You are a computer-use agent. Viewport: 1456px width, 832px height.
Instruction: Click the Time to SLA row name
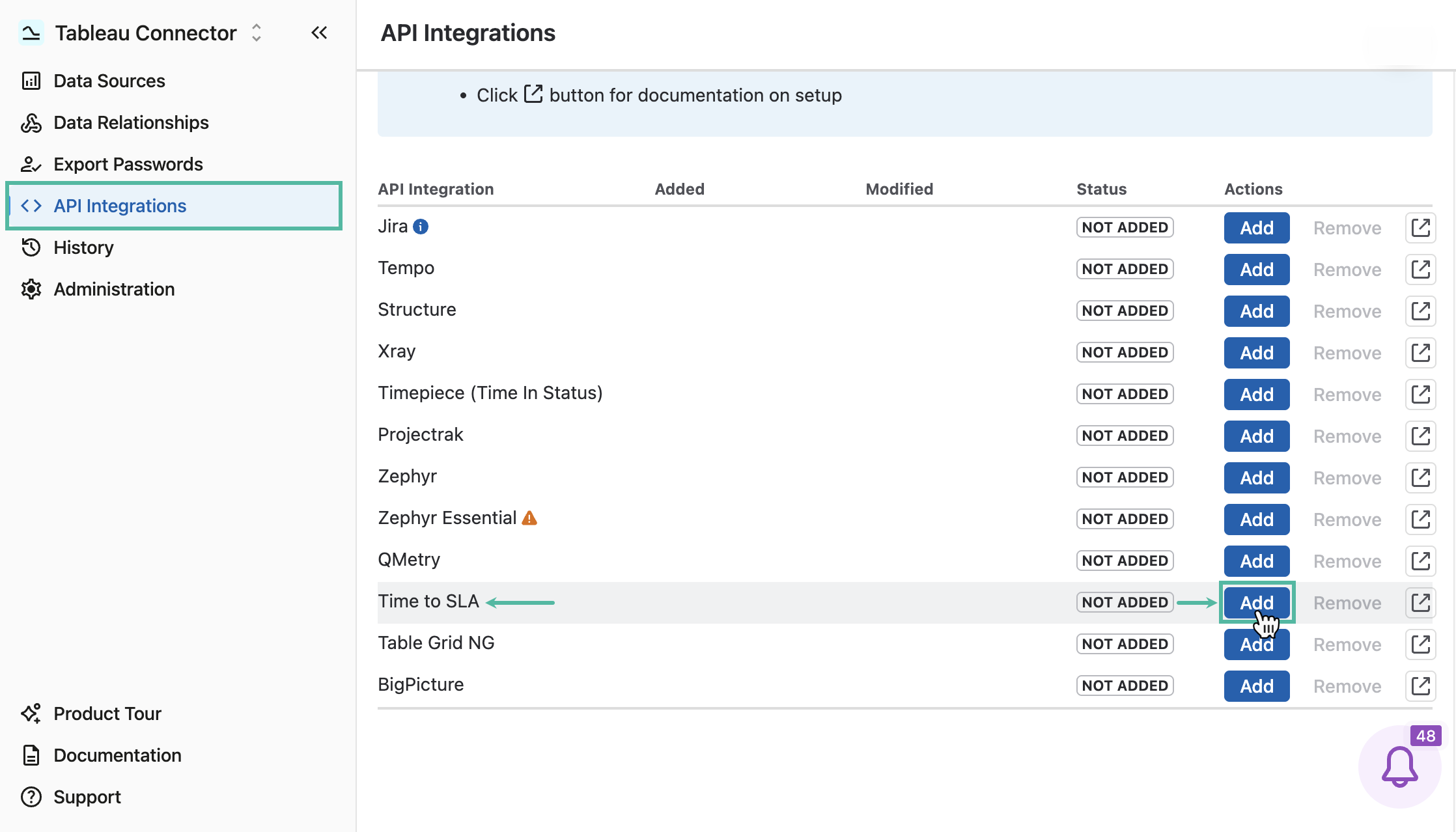[x=428, y=602]
